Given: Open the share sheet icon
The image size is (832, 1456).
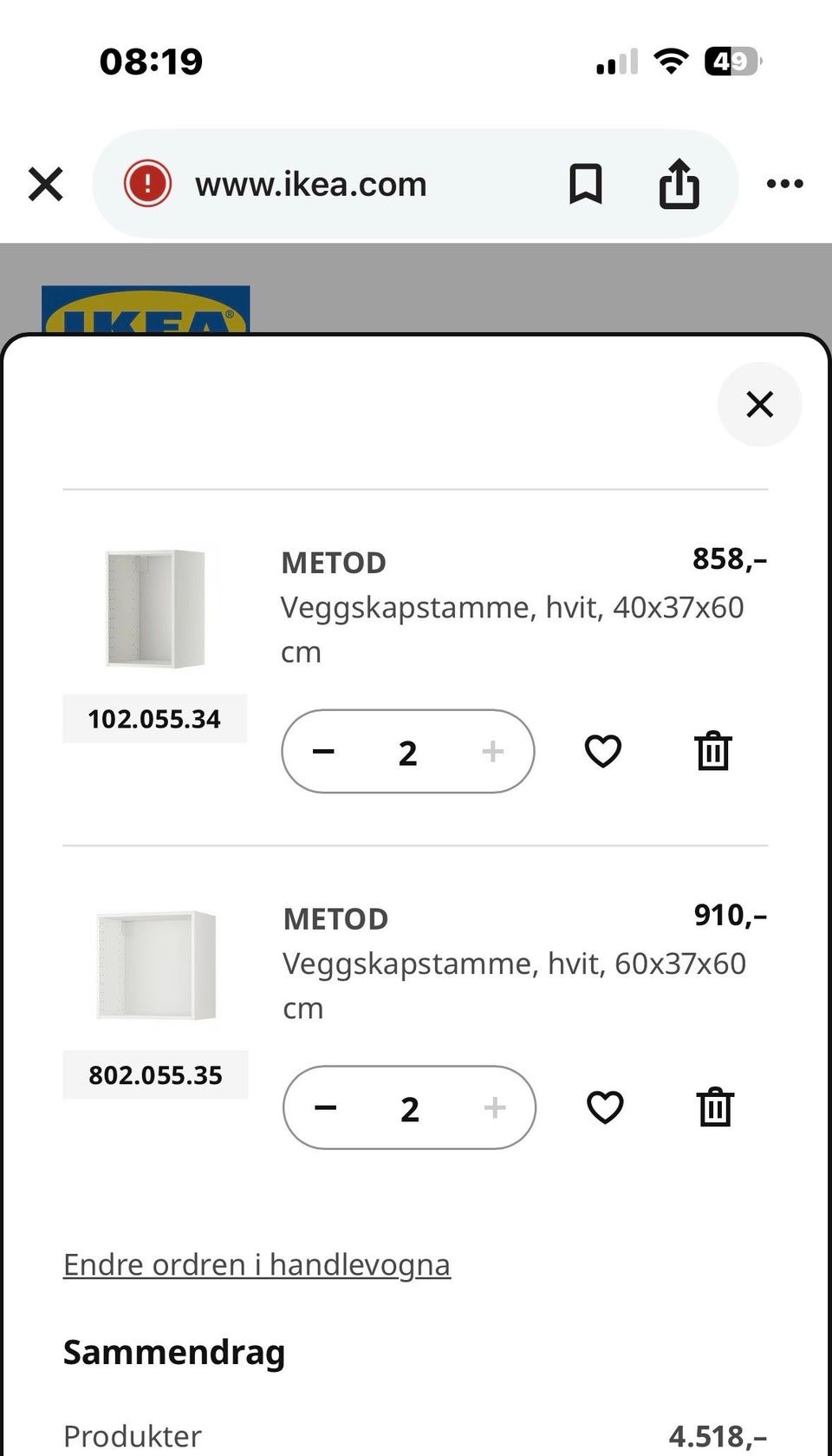Looking at the screenshot, I should 679,184.
